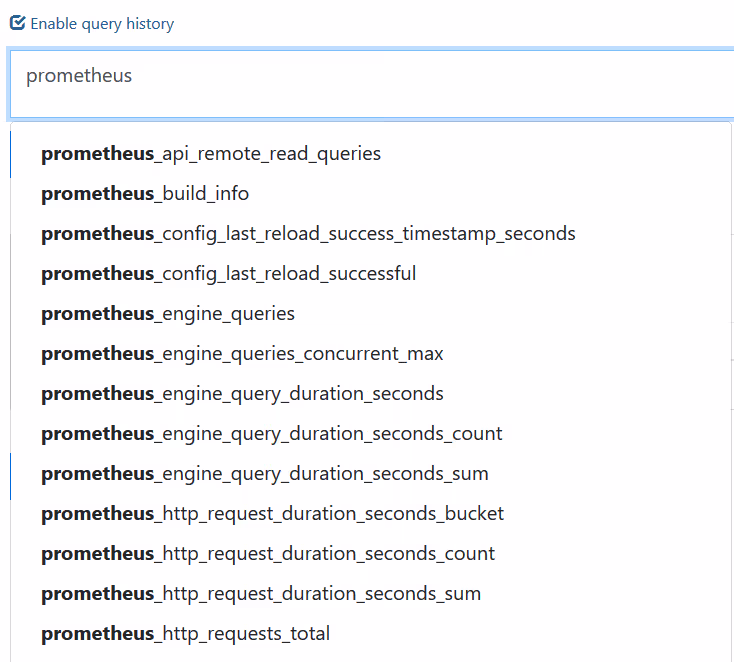The height and width of the screenshot is (662, 734).
Task: Select prometheus_http_requests_total suggestion
Action: [185, 634]
